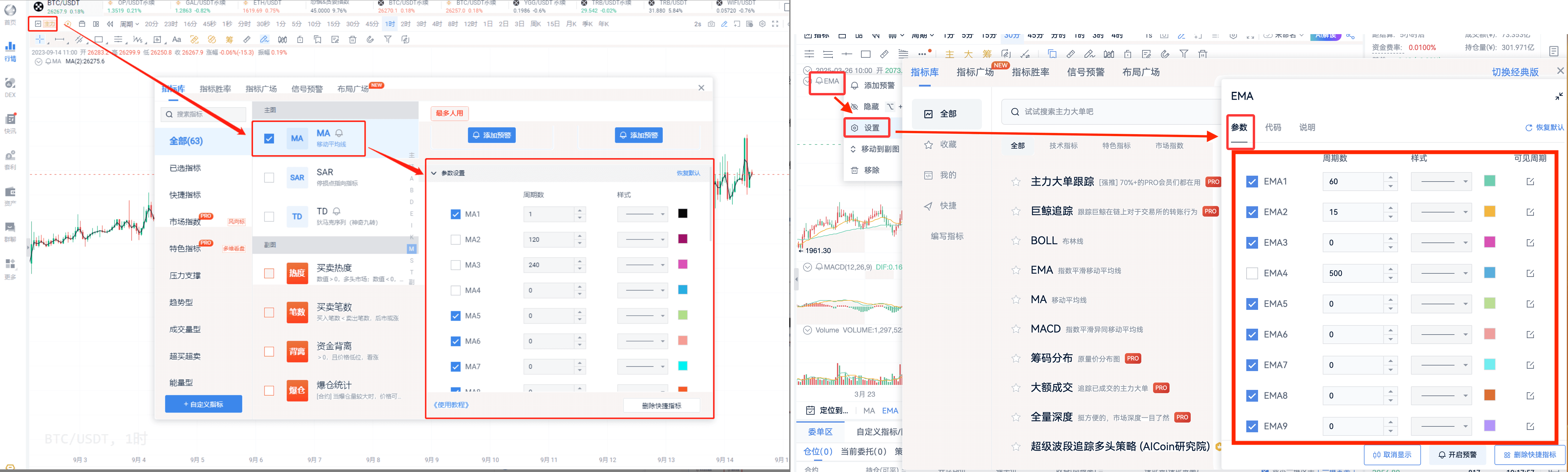
Task: Click the + 自定义指标 button
Action: click(203, 404)
